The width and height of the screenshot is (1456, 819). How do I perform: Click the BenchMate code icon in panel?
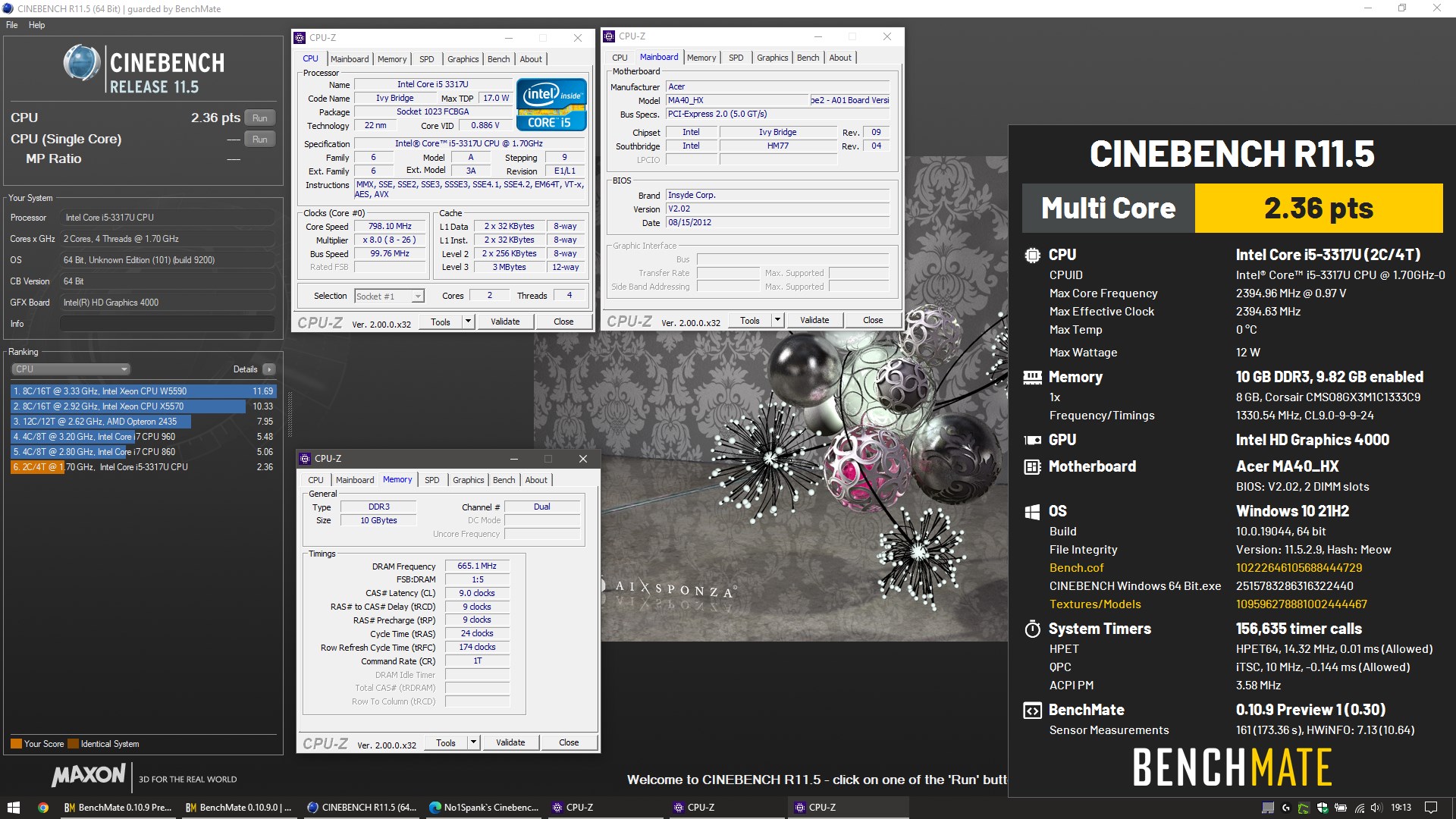click(x=1032, y=711)
